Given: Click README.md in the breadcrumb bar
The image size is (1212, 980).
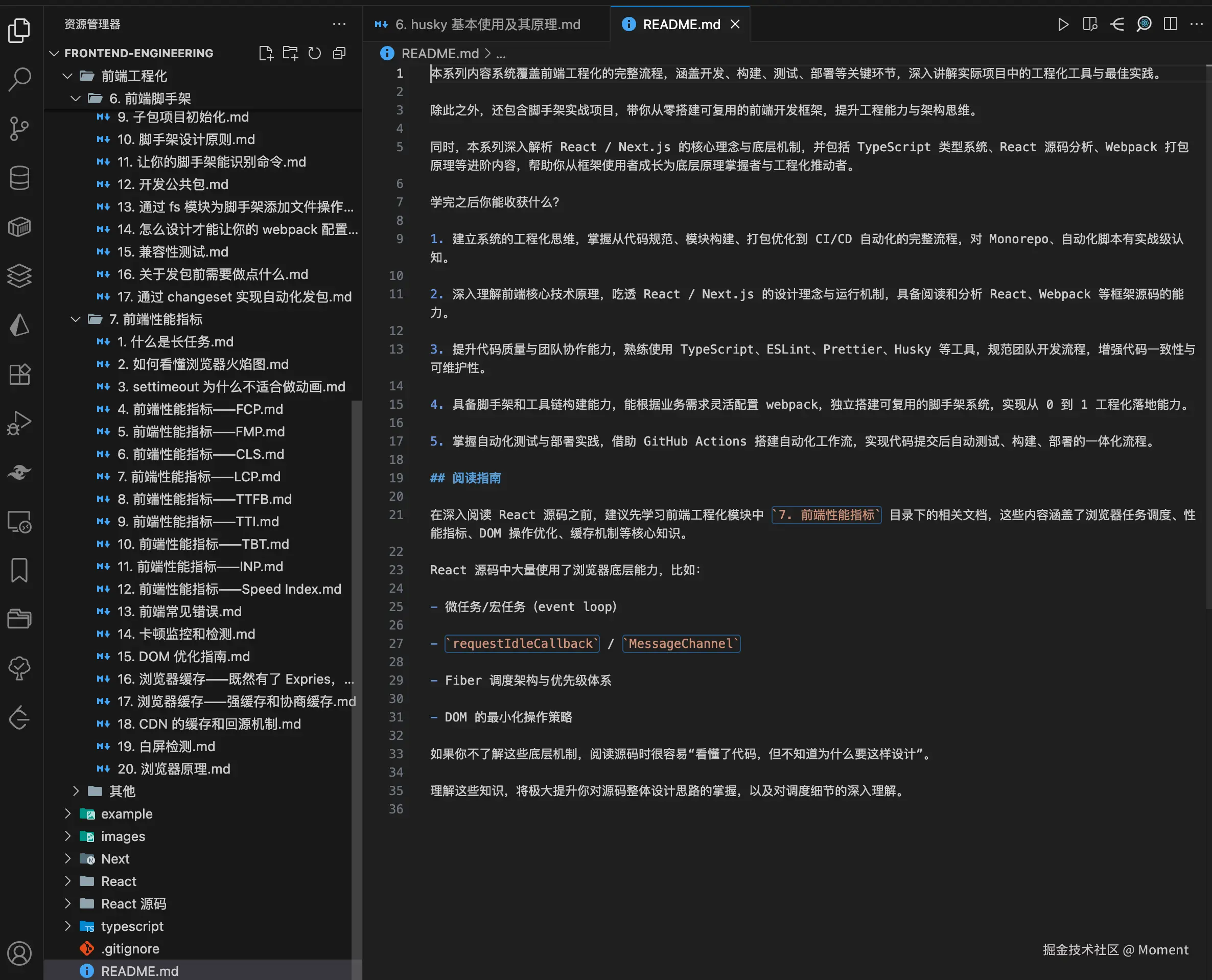Looking at the screenshot, I should (439, 54).
